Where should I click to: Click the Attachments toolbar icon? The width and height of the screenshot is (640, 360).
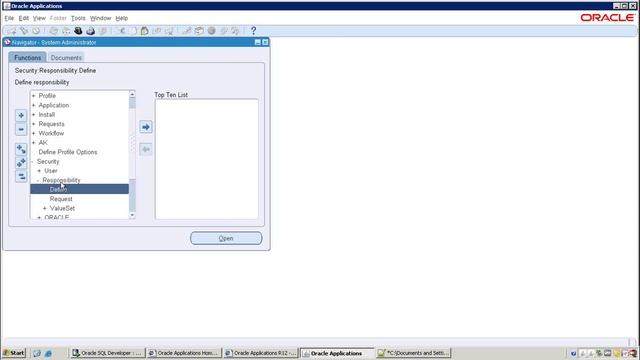[x=224, y=31]
